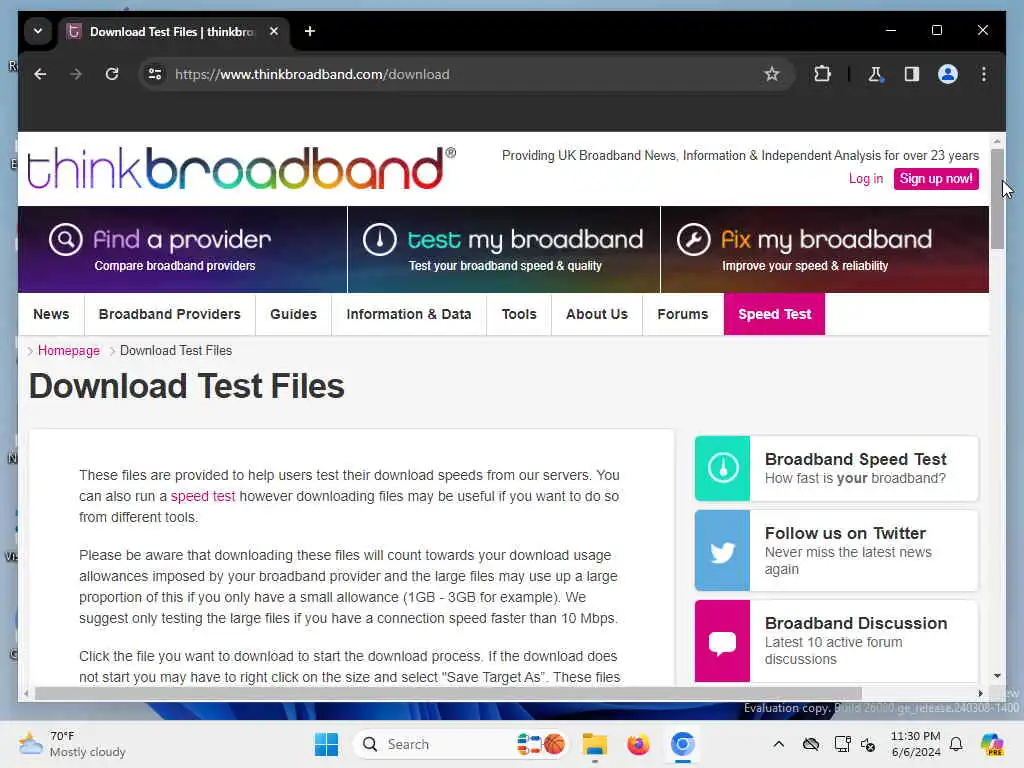Open the Information & Data menu
Image resolution: width=1024 pixels, height=768 pixels.
coord(409,314)
